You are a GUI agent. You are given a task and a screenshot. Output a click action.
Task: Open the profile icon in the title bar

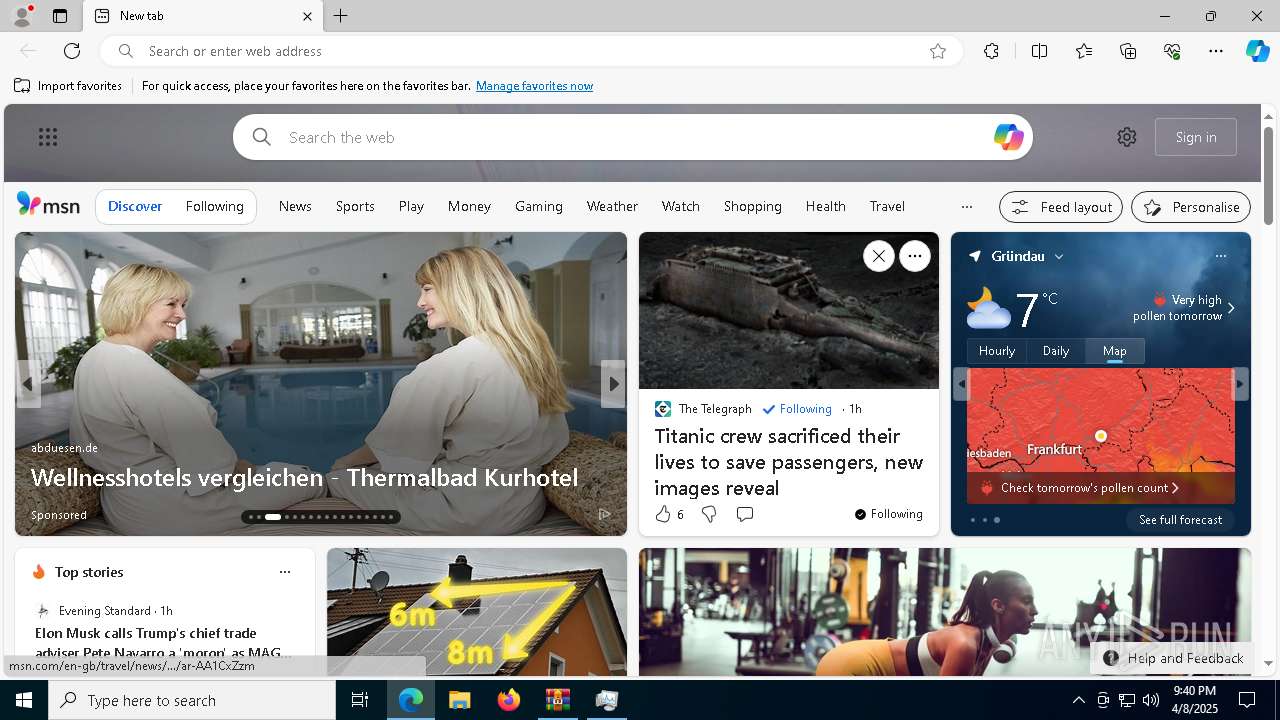21,16
